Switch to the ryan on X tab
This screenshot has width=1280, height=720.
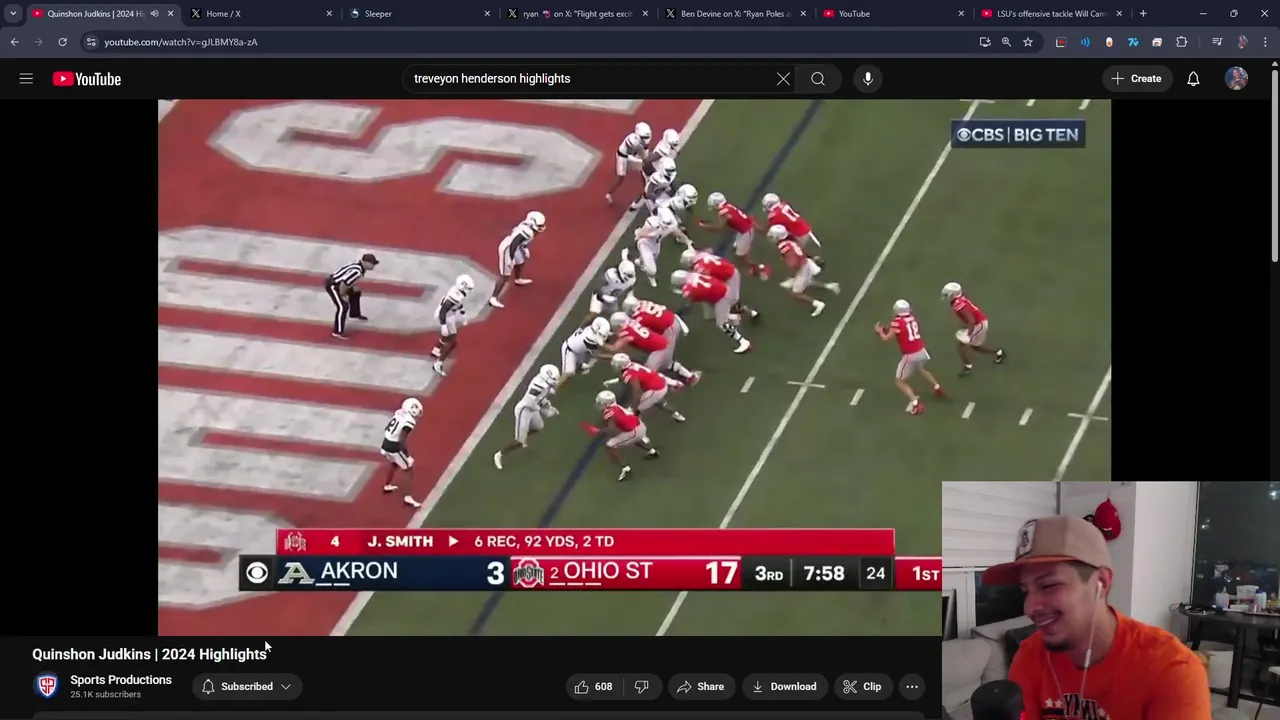click(x=580, y=14)
